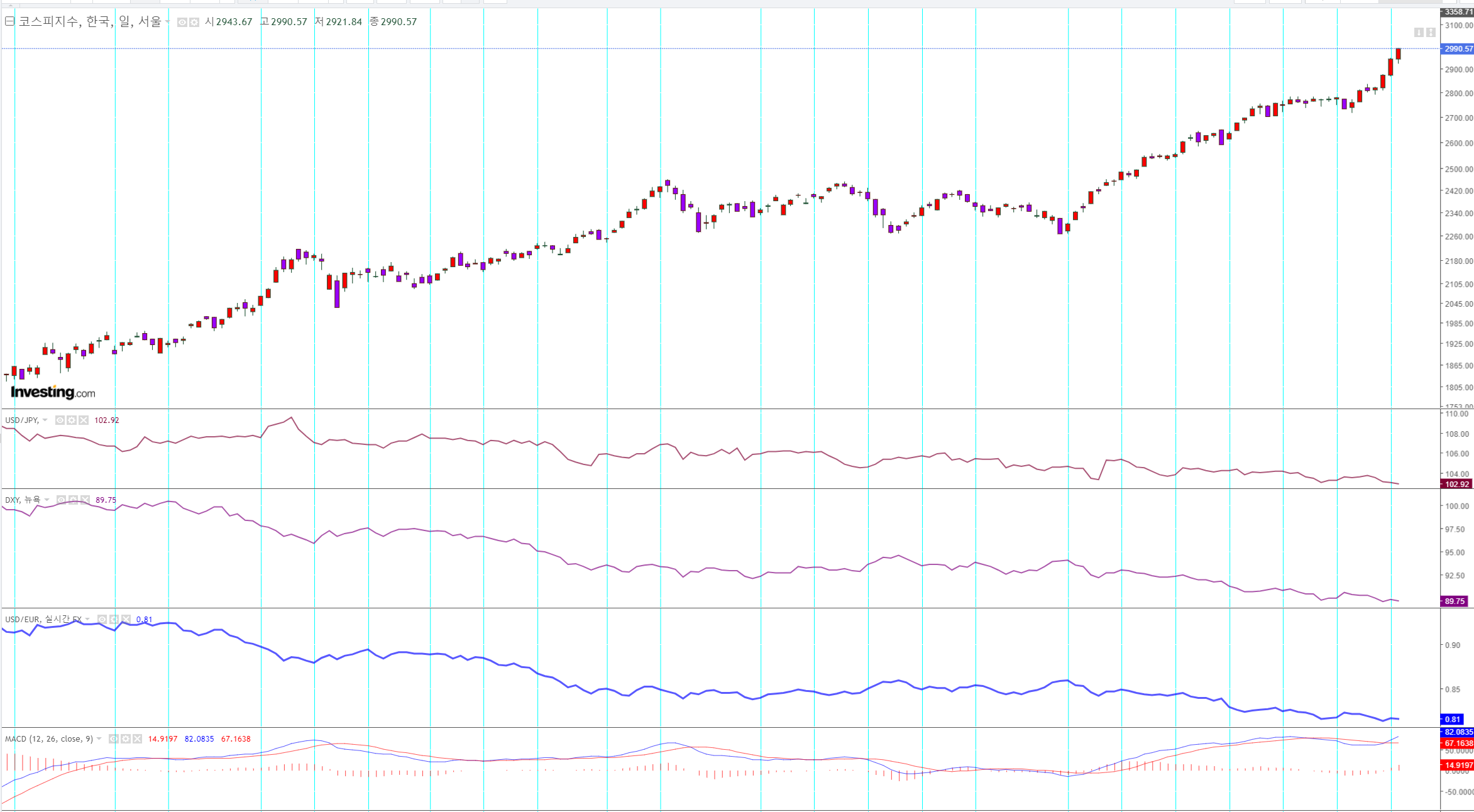Expand the DXY legend dropdown arrow
Screen dimensions: 1474x812
click(x=47, y=500)
